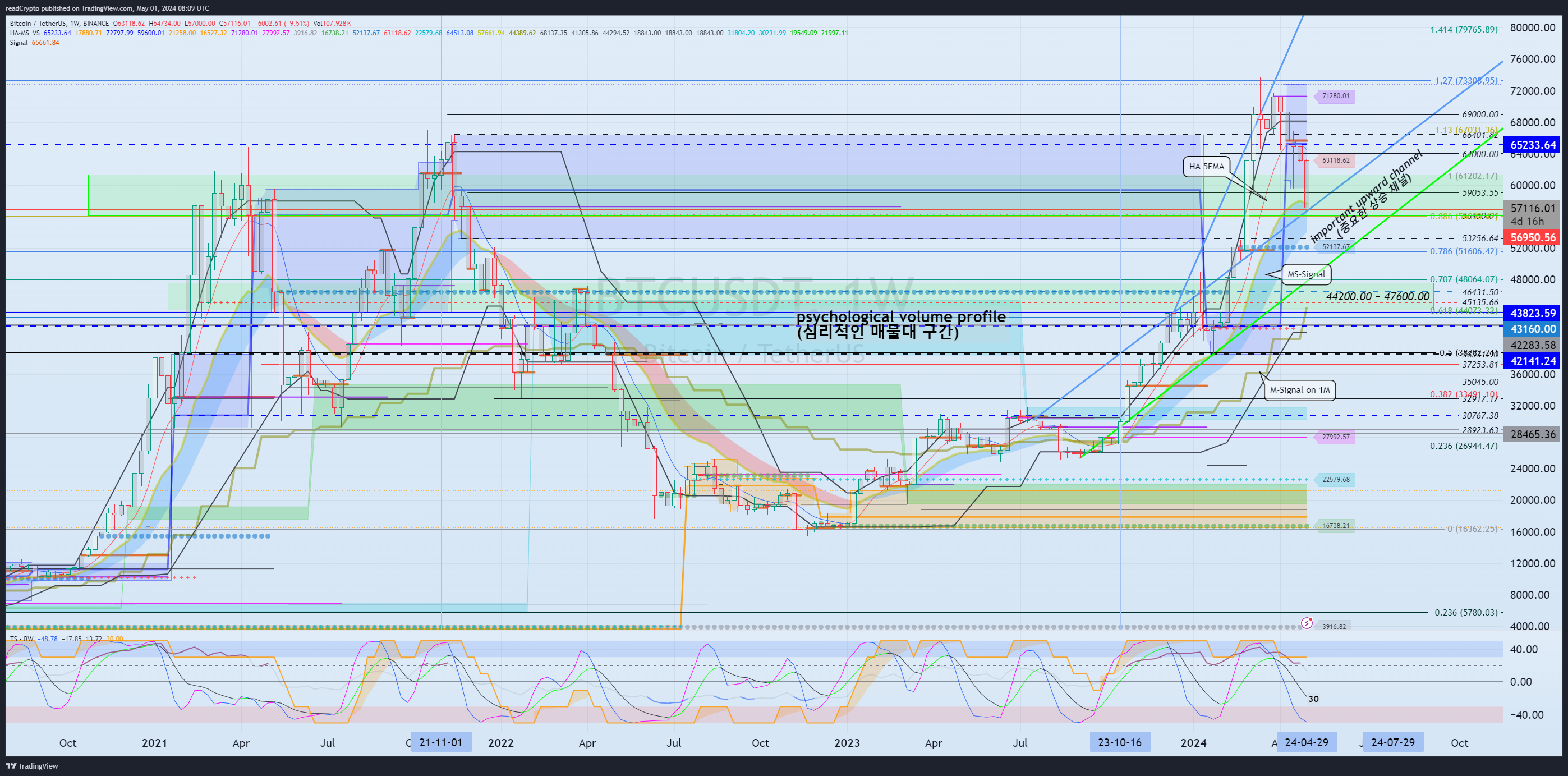The height and width of the screenshot is (776, 1568).
Task: Click the oscillator 40.00 axis value
Action: (1523, 649)
